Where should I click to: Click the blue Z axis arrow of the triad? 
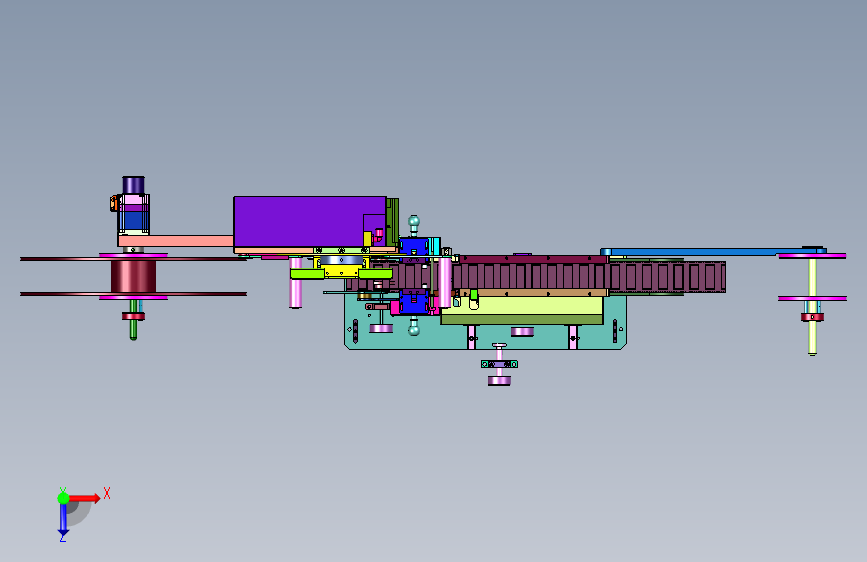point(63,520)
